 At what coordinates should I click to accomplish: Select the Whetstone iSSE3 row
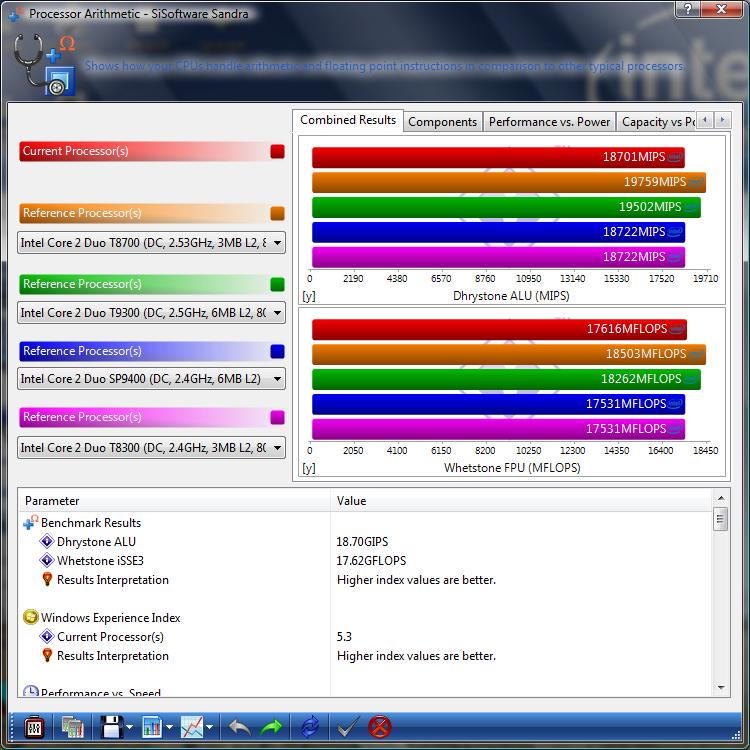point(365,560)
